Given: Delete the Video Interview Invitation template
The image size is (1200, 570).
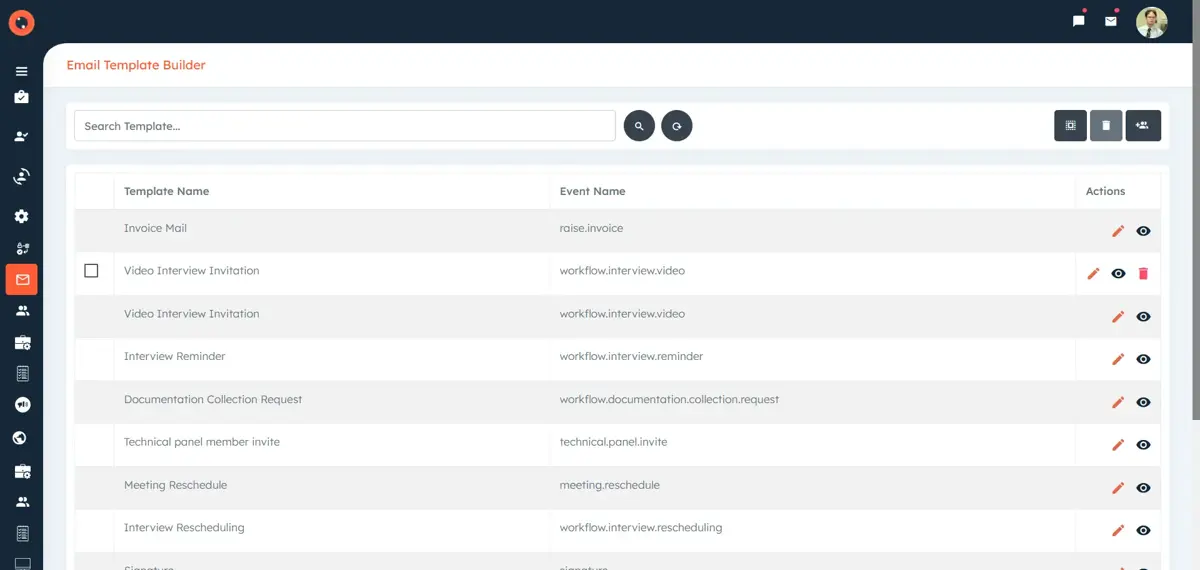Looking at the screenshot, I should 1143,274.
